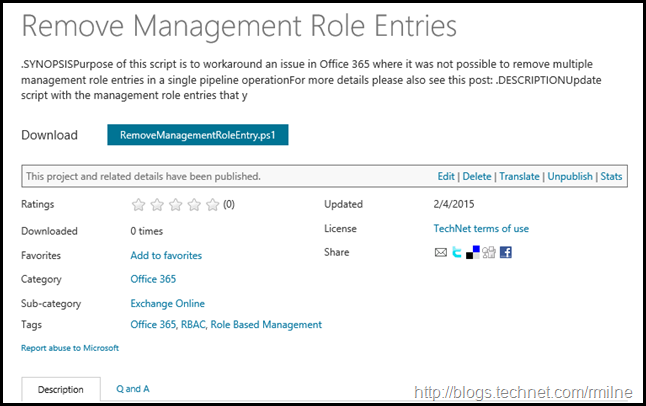
Task: Select the Remove Management Role Entries heading
Action: 239,26
